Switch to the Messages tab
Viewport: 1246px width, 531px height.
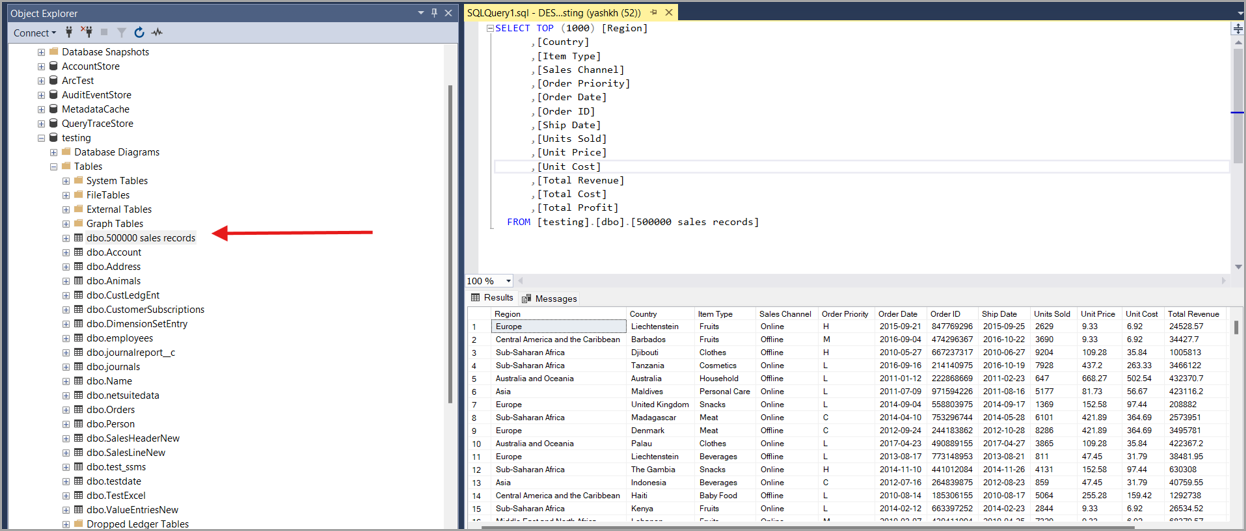coord(549,298)
